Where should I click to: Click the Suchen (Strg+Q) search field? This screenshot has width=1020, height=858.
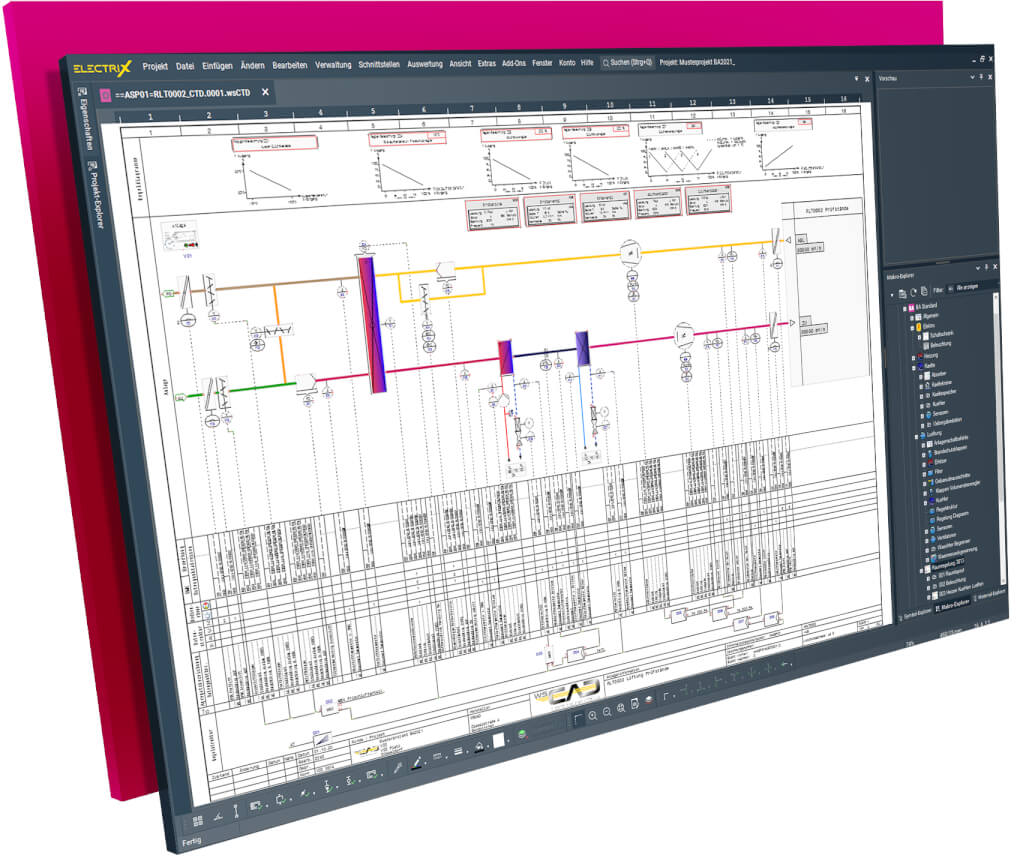point(627,62)
